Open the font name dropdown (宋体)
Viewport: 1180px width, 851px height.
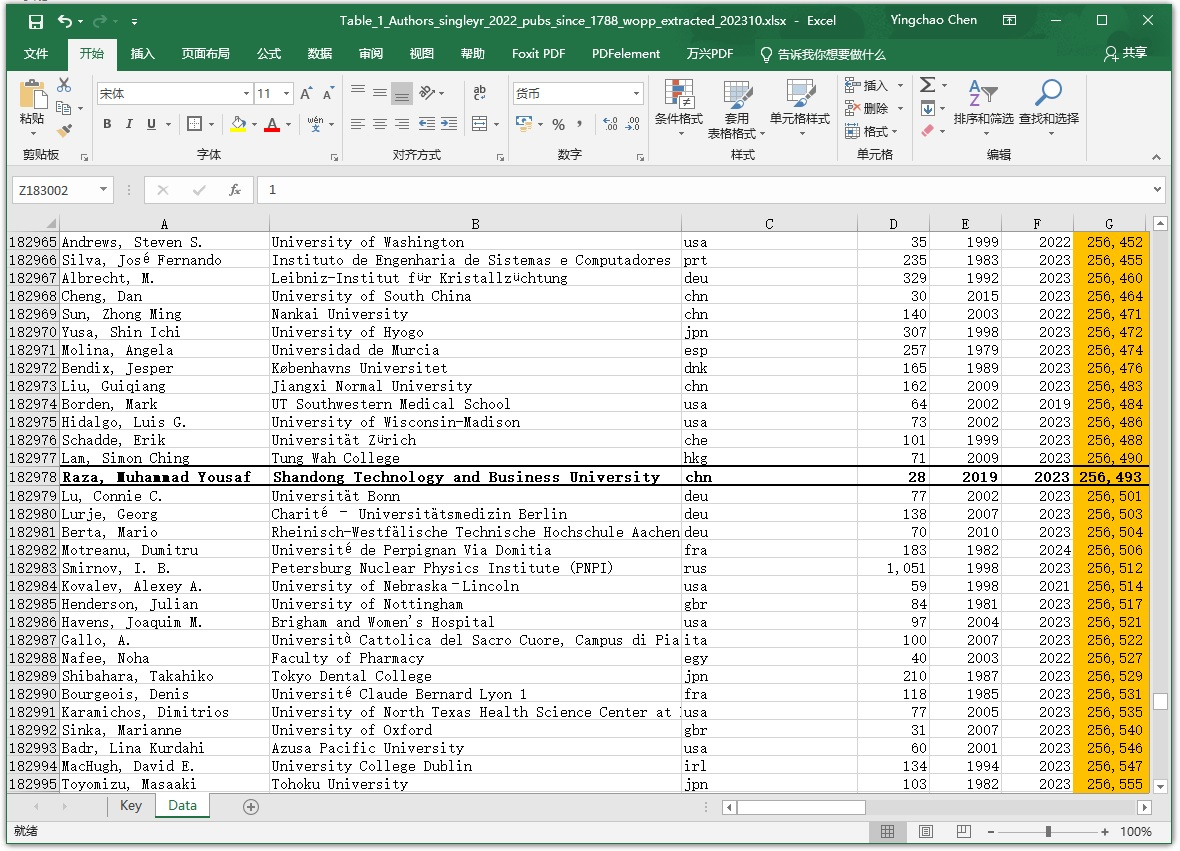point(246,94)
